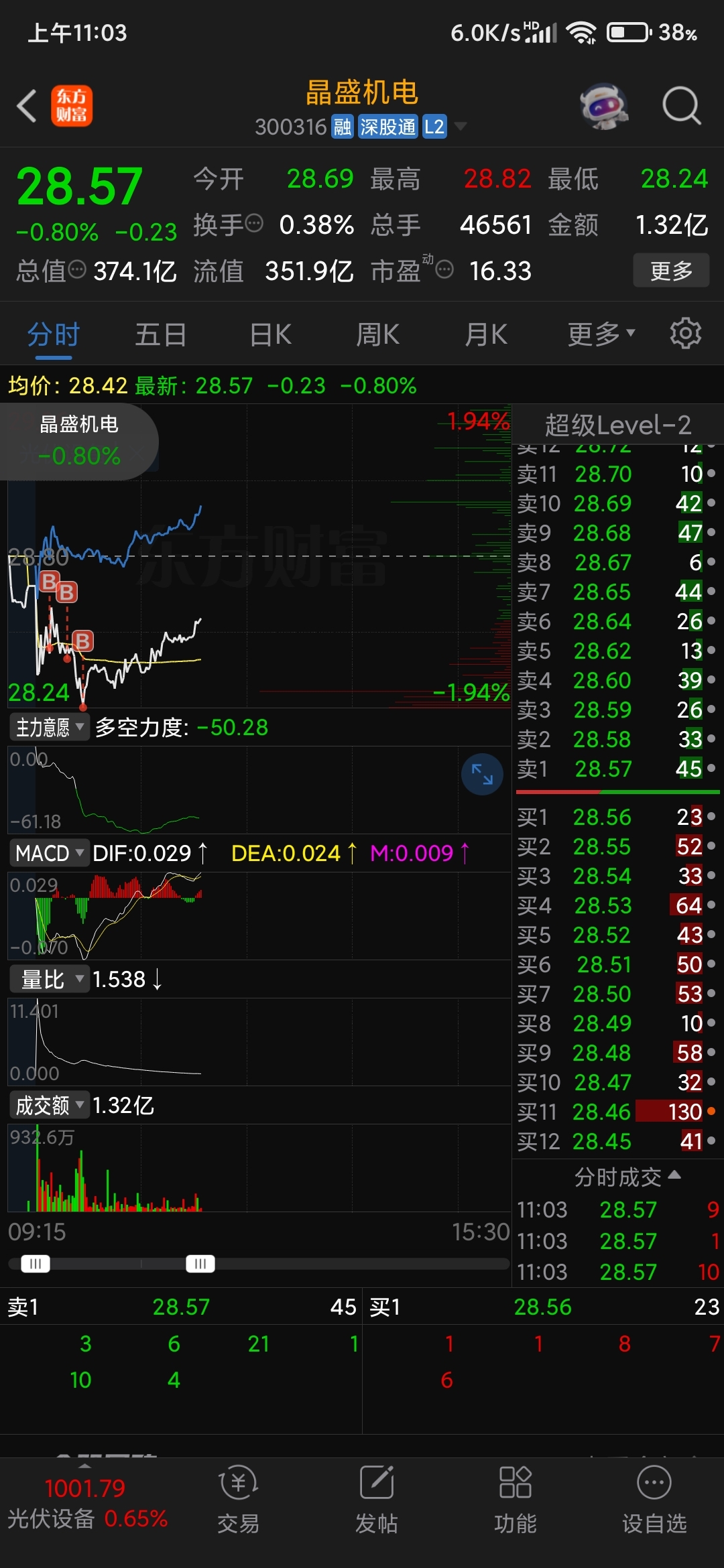Open the 超级Level-2 header
The width and height of the screenshot is (724, 1568).
click(617, 425)
